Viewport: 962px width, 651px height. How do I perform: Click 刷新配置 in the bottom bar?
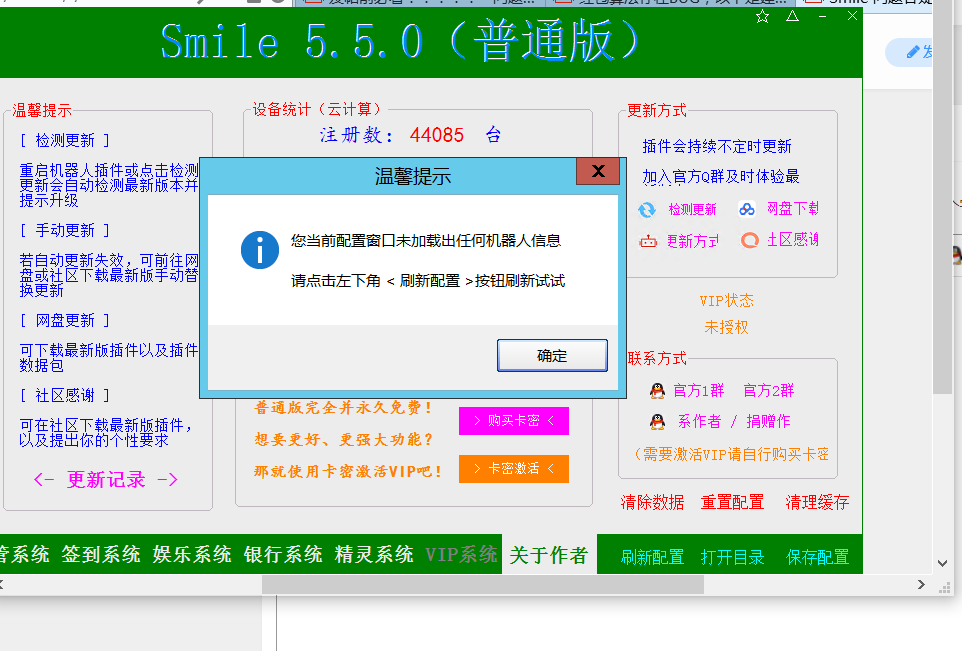pos(652,557)
